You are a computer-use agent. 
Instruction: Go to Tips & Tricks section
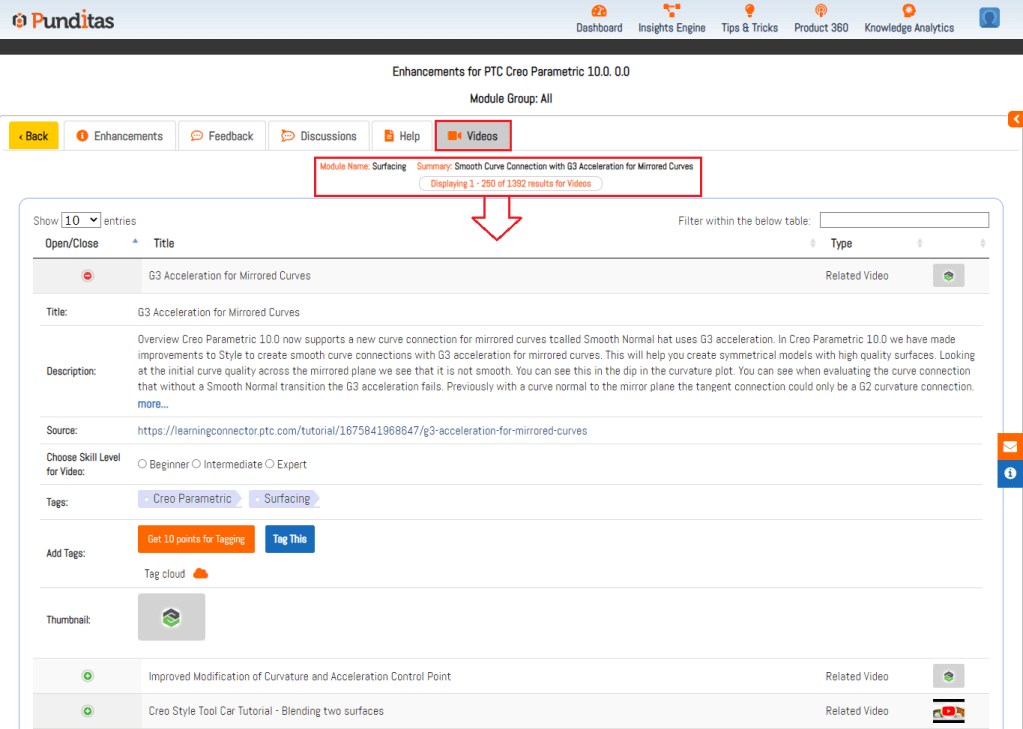[749, 18]
